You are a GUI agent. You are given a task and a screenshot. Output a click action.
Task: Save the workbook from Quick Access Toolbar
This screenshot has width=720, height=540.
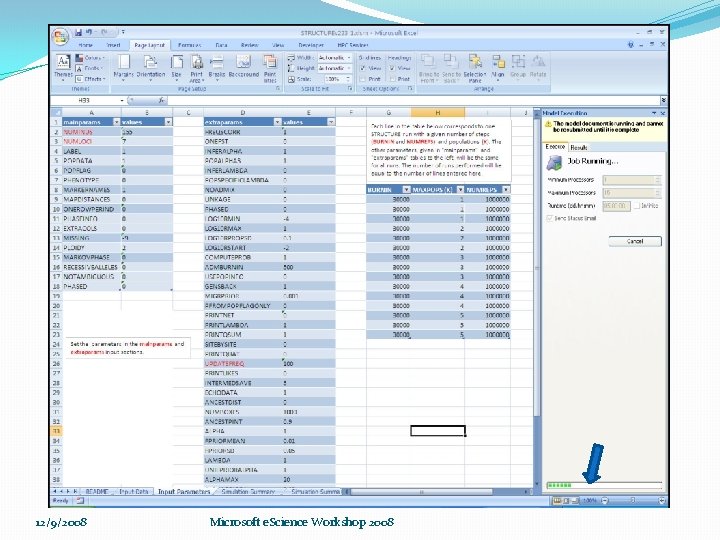point(78,32)
